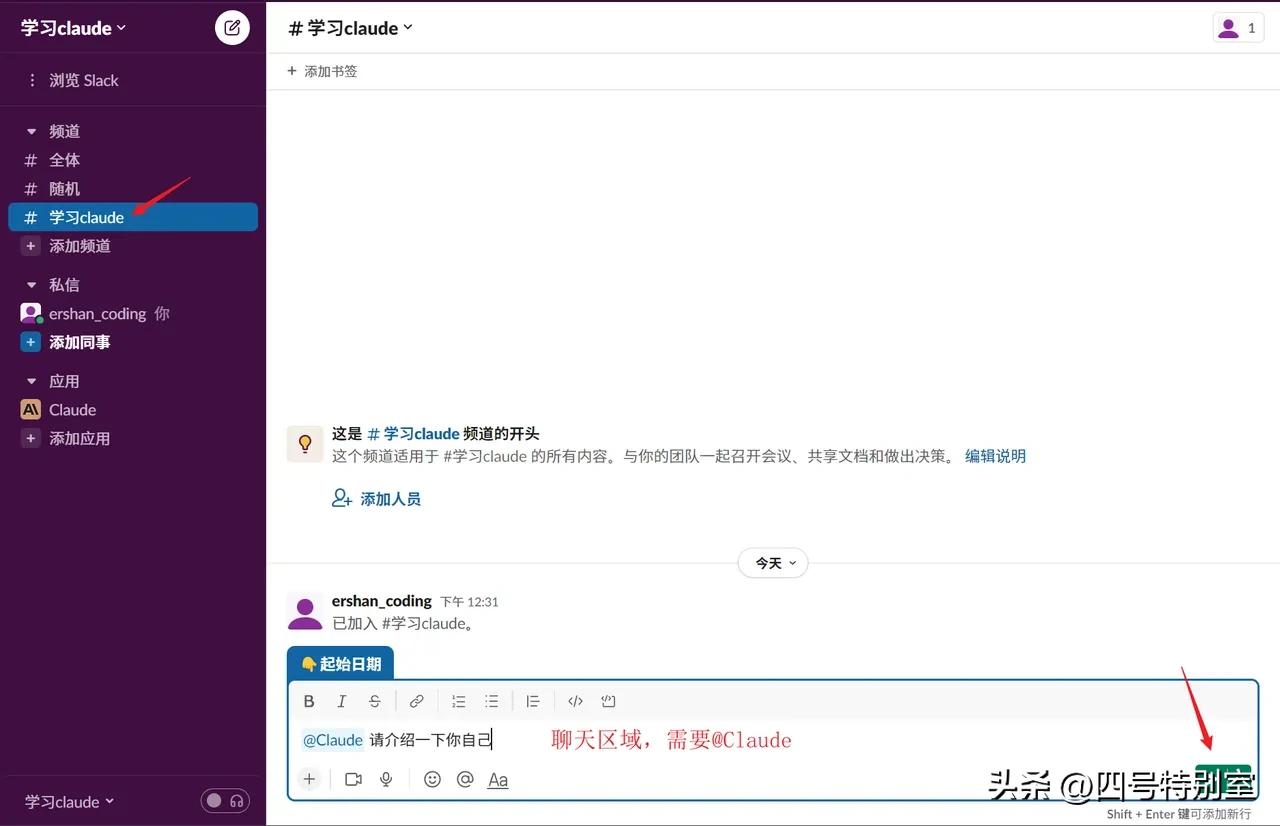Open the compose new message pencil icon
Viewport: 1280px width, 826px height.
232,27
